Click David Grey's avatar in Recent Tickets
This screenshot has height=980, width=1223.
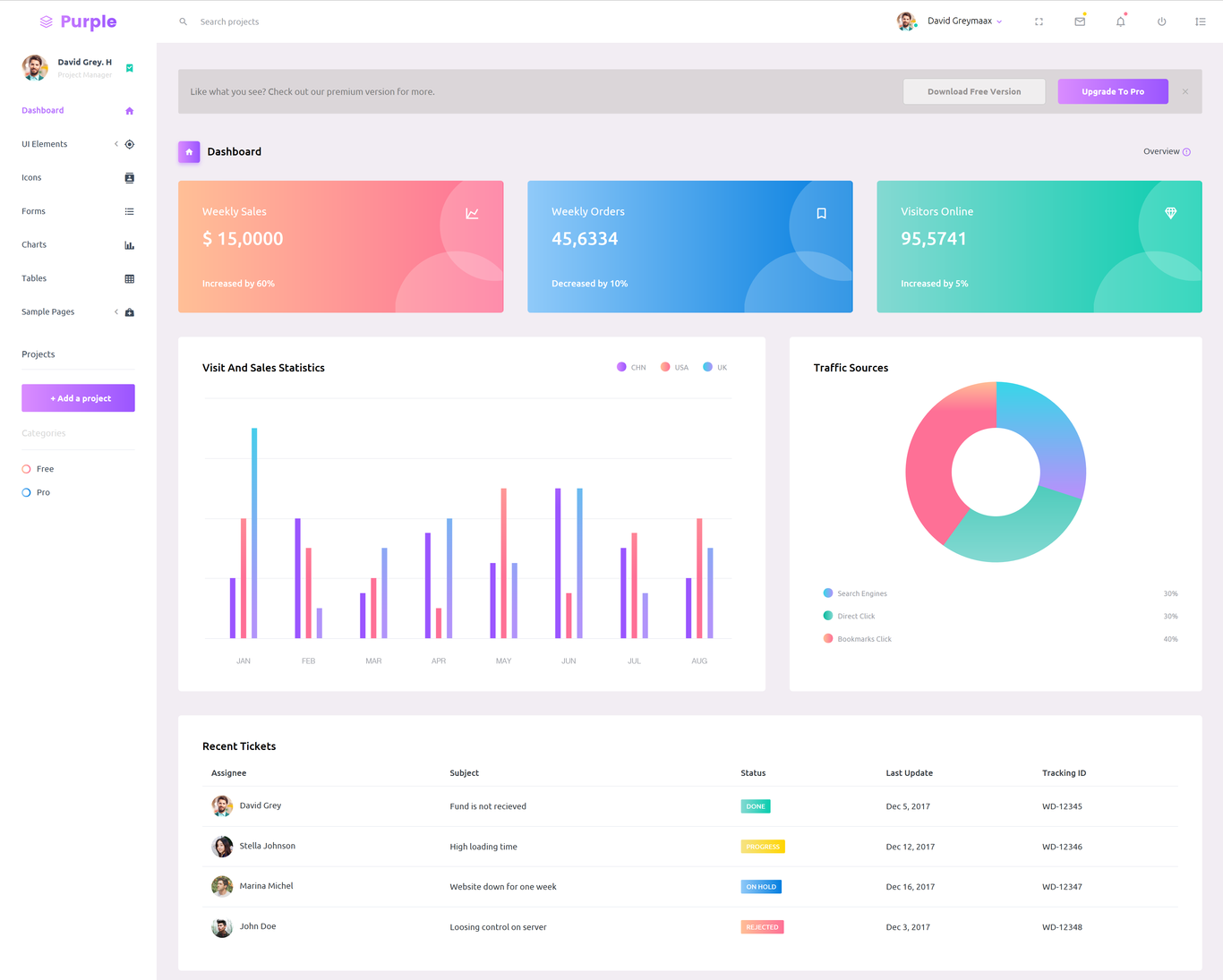(x=222, y=805)
